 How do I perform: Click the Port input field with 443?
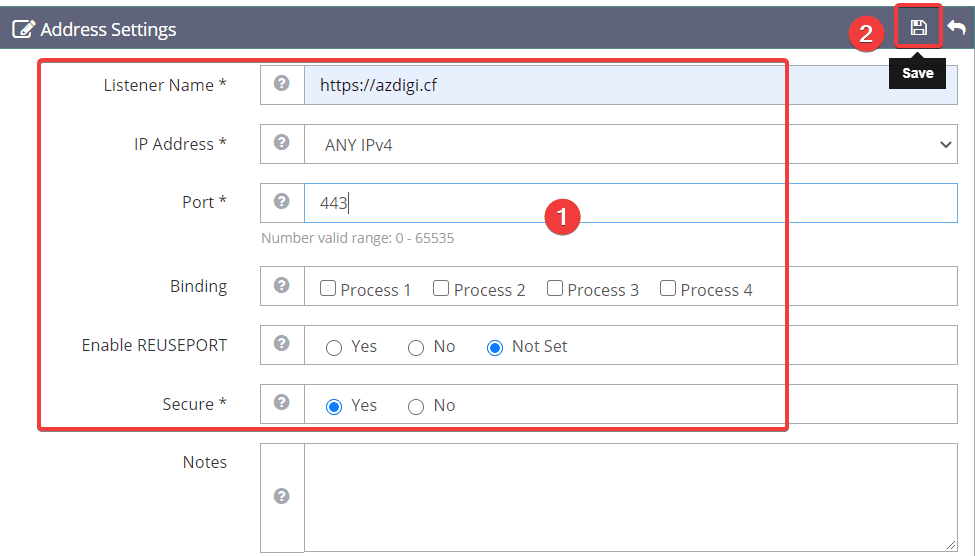(631, 203)
